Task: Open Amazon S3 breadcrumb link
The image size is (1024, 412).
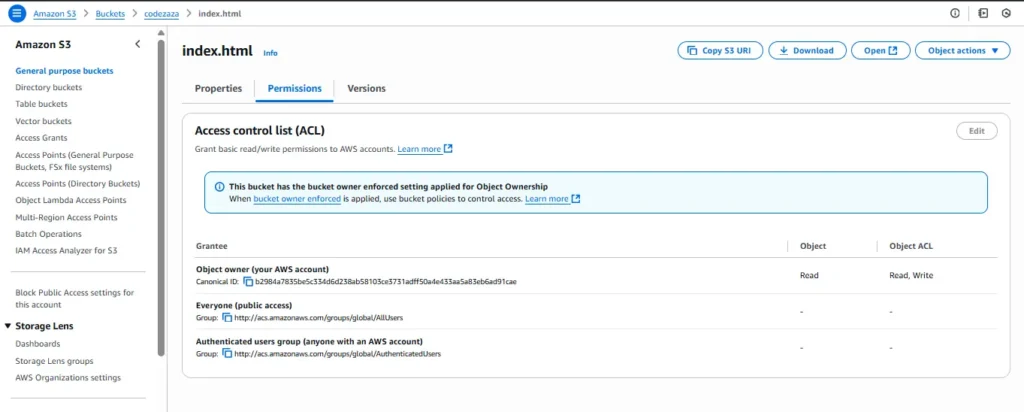Action: tap(55, 13)
